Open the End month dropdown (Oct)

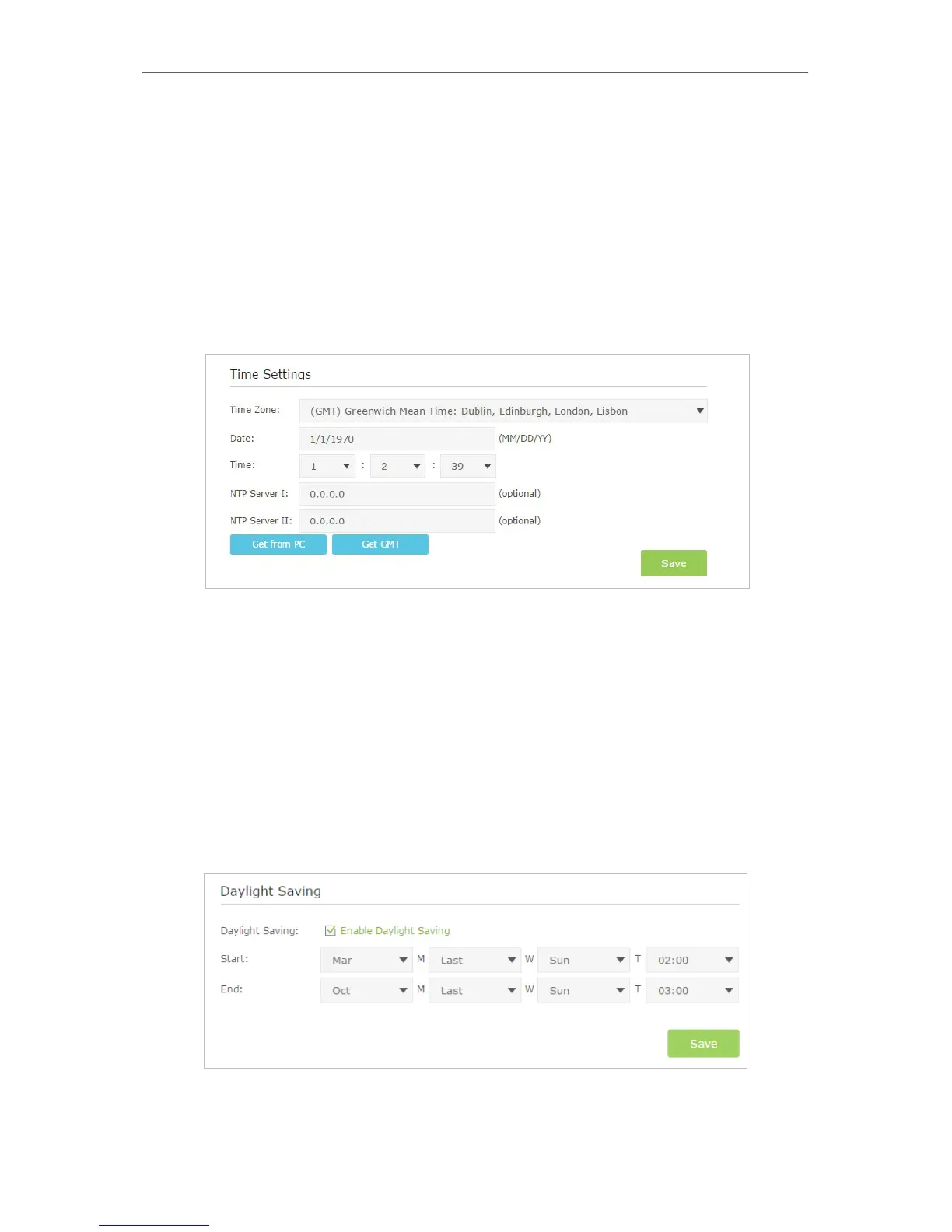(366, 990)
